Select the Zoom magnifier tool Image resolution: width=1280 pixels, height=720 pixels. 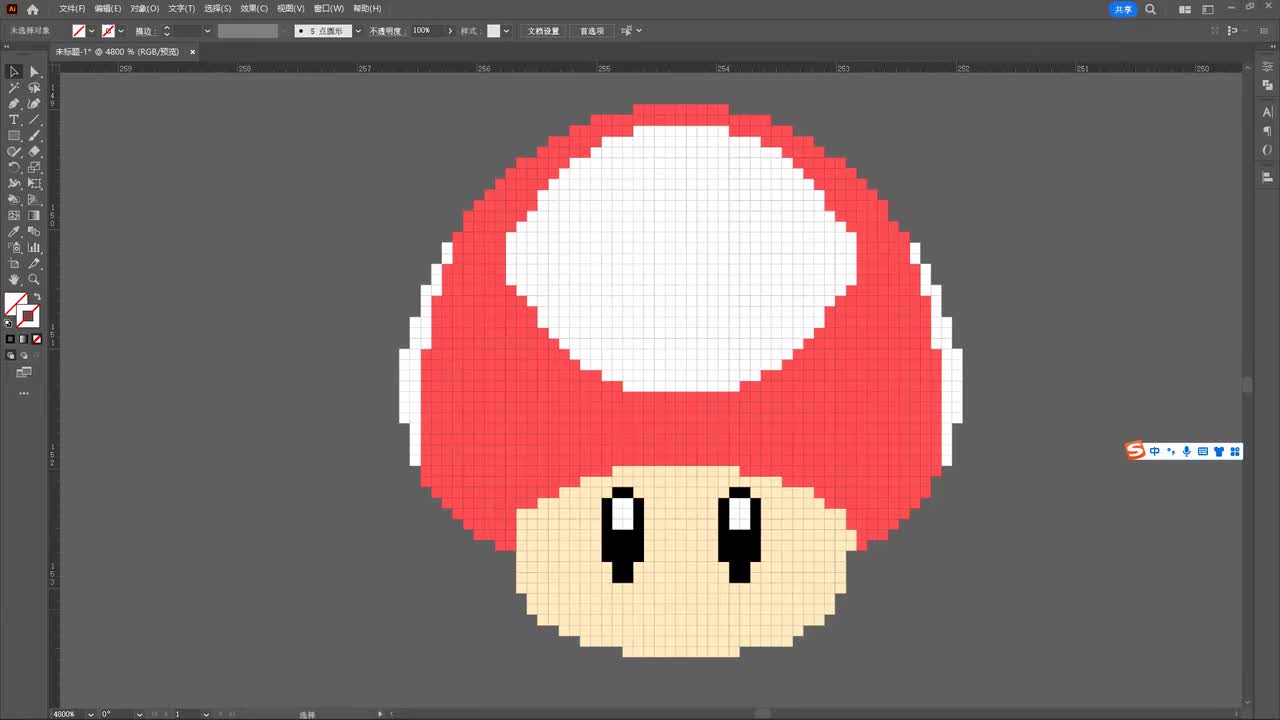pos(34,280)
